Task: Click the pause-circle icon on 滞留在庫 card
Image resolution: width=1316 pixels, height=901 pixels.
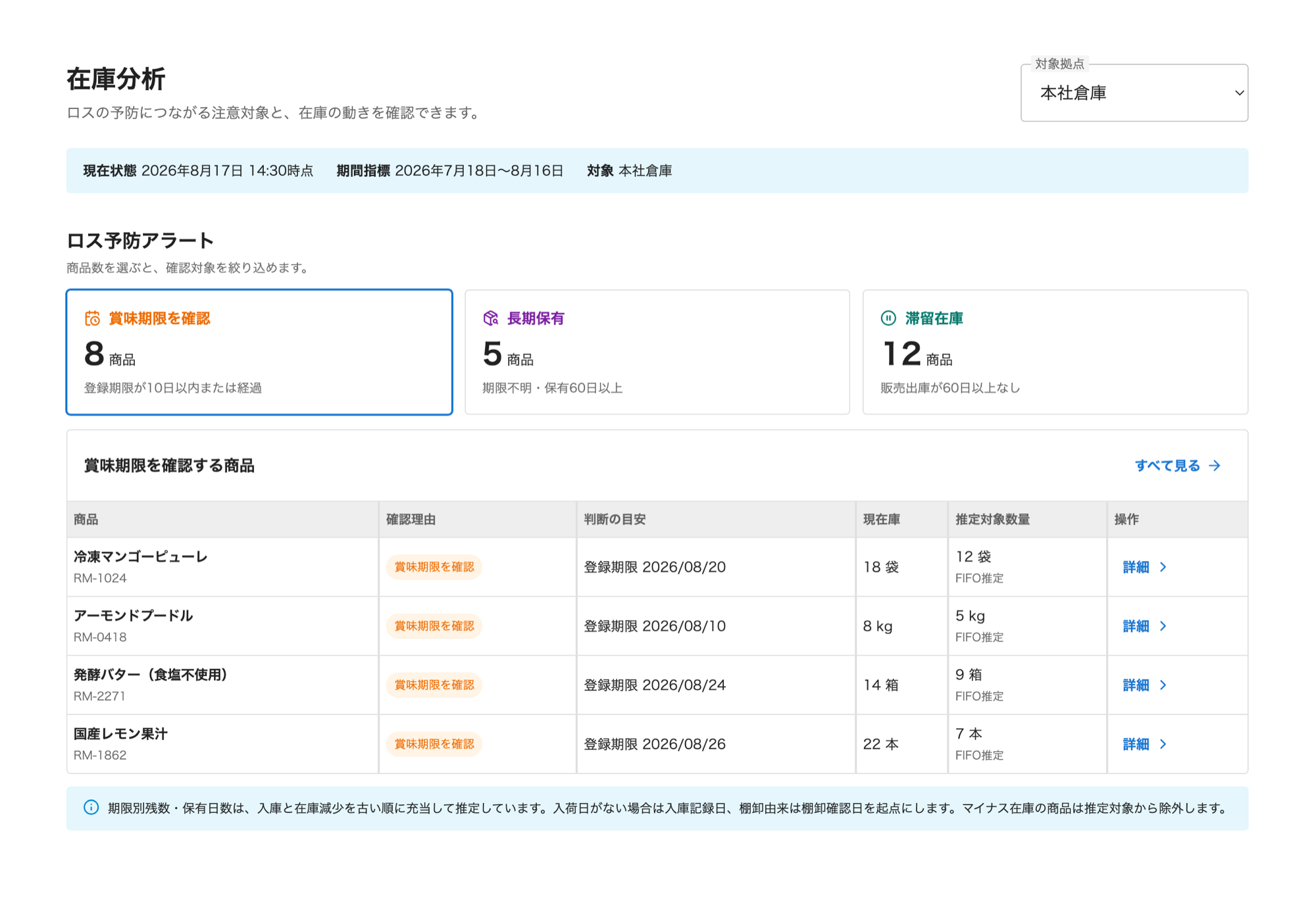Action: (888, 318)
